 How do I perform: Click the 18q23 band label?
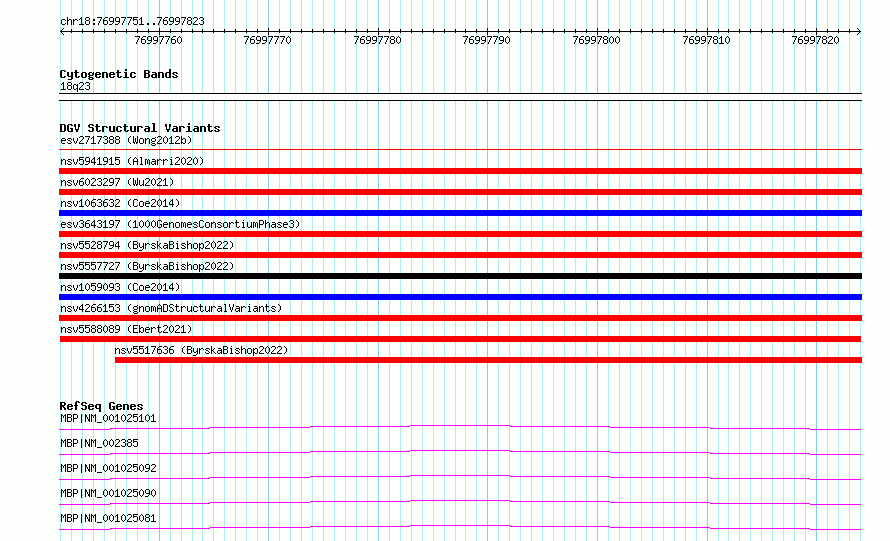(x=75, y=86)
